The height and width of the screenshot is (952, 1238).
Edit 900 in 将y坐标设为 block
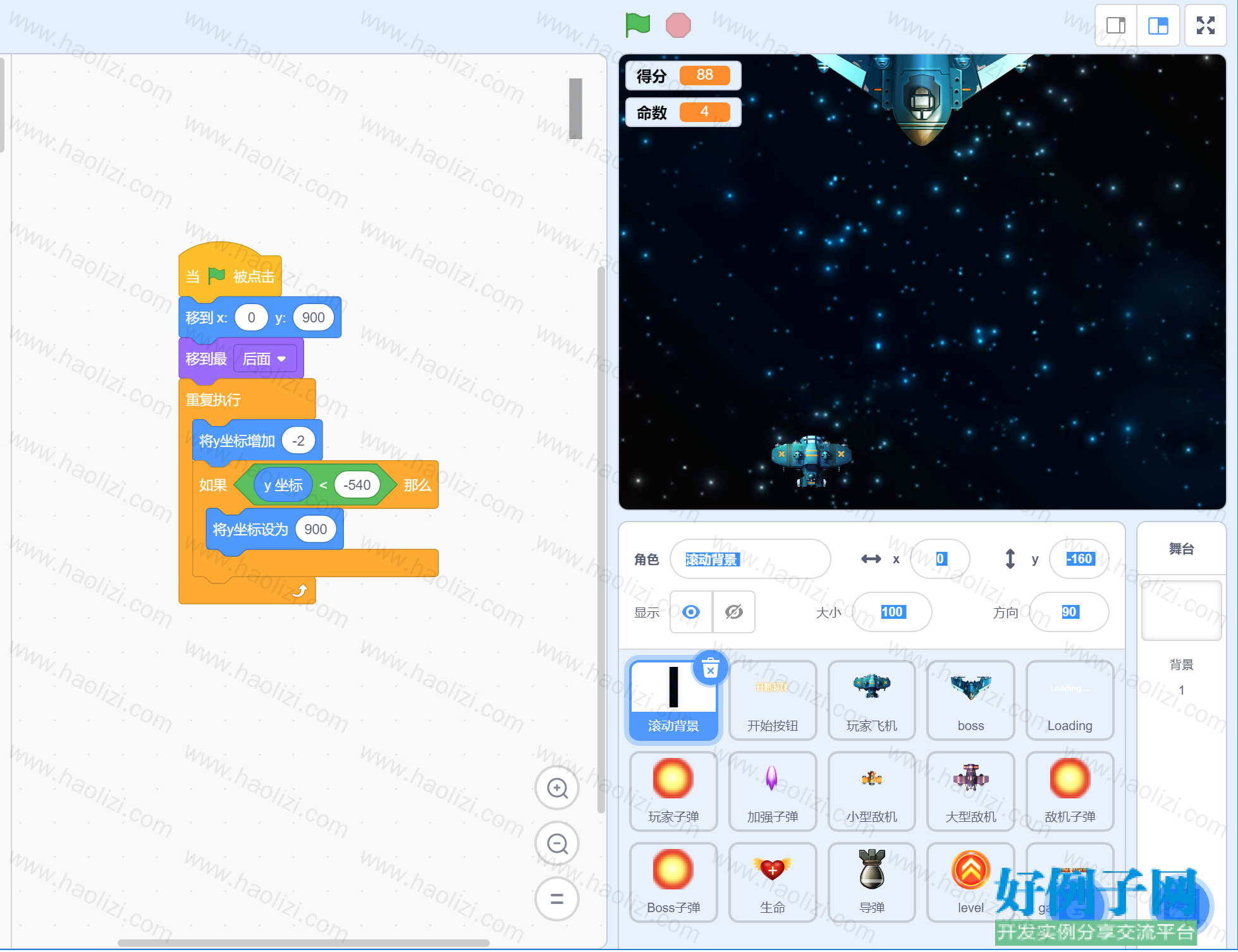coord(316,529)
